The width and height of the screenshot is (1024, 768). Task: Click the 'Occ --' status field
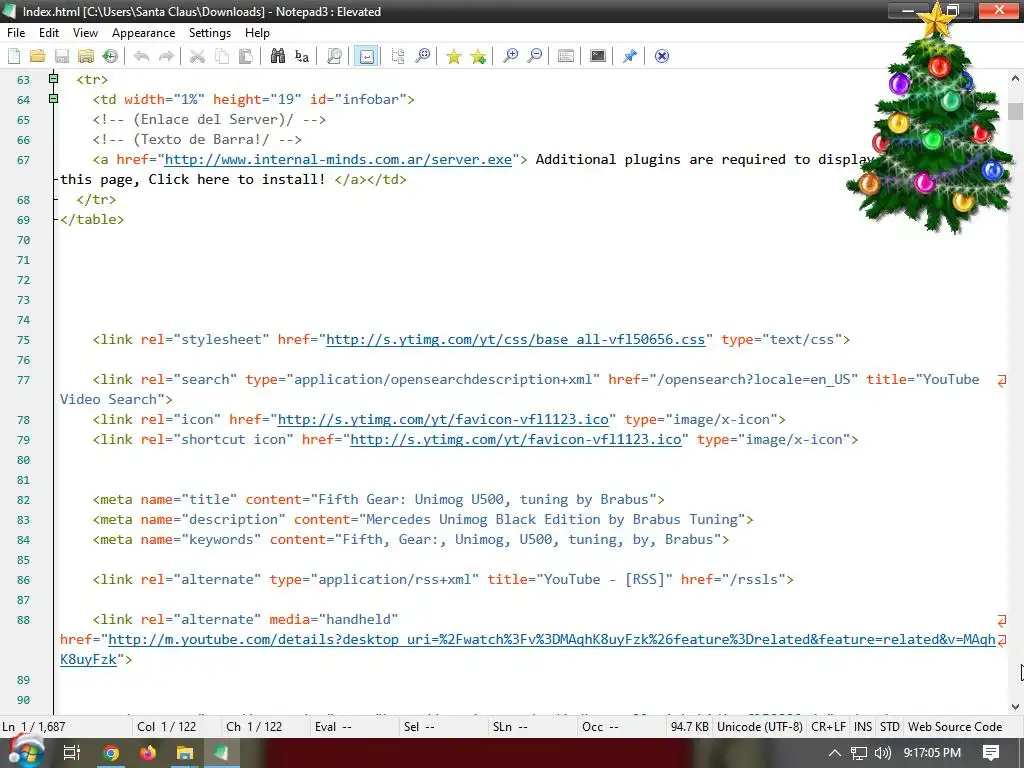pos(600,727)
